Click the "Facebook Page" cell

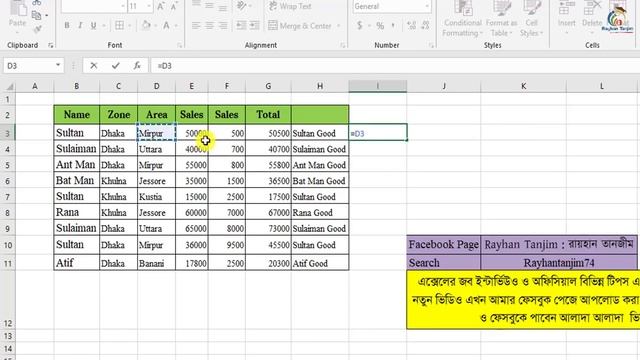click(444, 244)
